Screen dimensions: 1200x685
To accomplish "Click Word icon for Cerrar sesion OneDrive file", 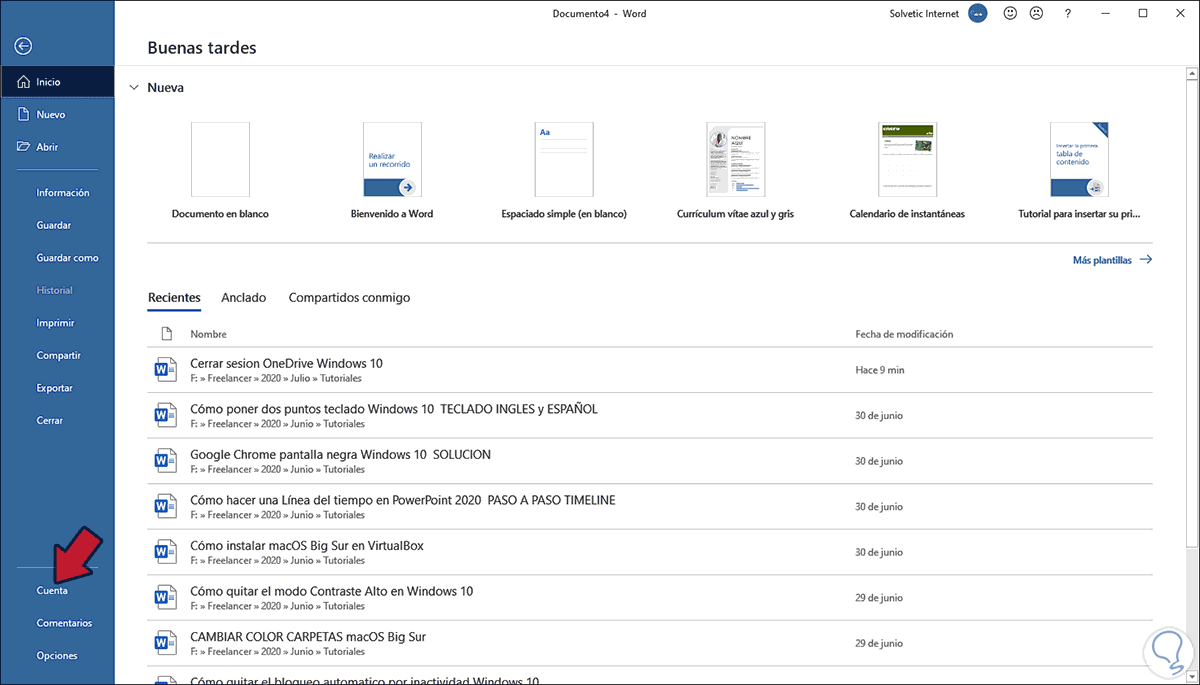I will pos(164,370).
